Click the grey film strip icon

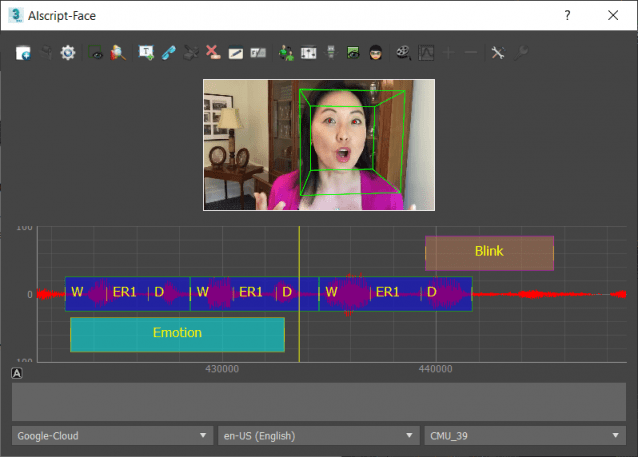click(x=258, y=53)
